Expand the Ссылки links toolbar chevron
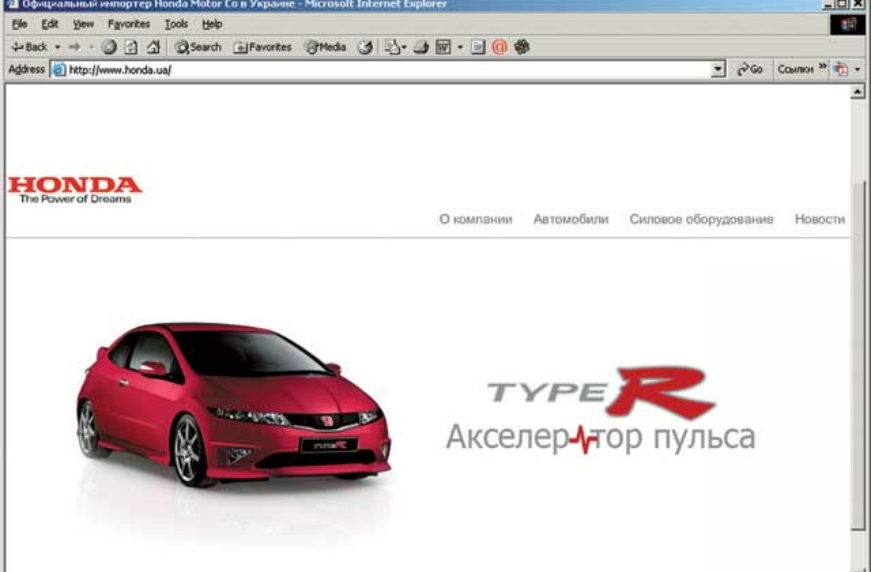 coord(822,69)
